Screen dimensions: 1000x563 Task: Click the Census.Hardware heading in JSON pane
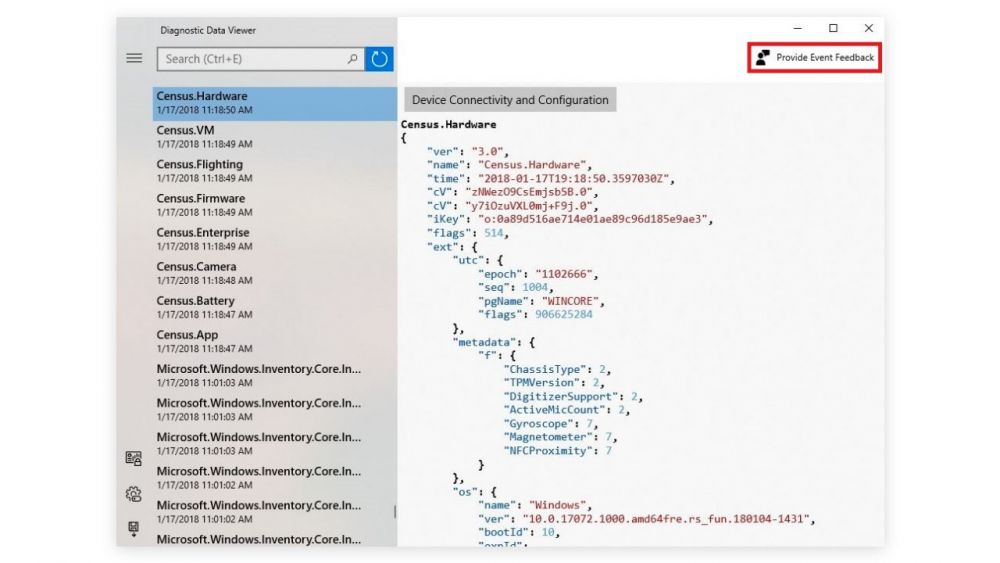pyautogui.click(x=448, y=124)
